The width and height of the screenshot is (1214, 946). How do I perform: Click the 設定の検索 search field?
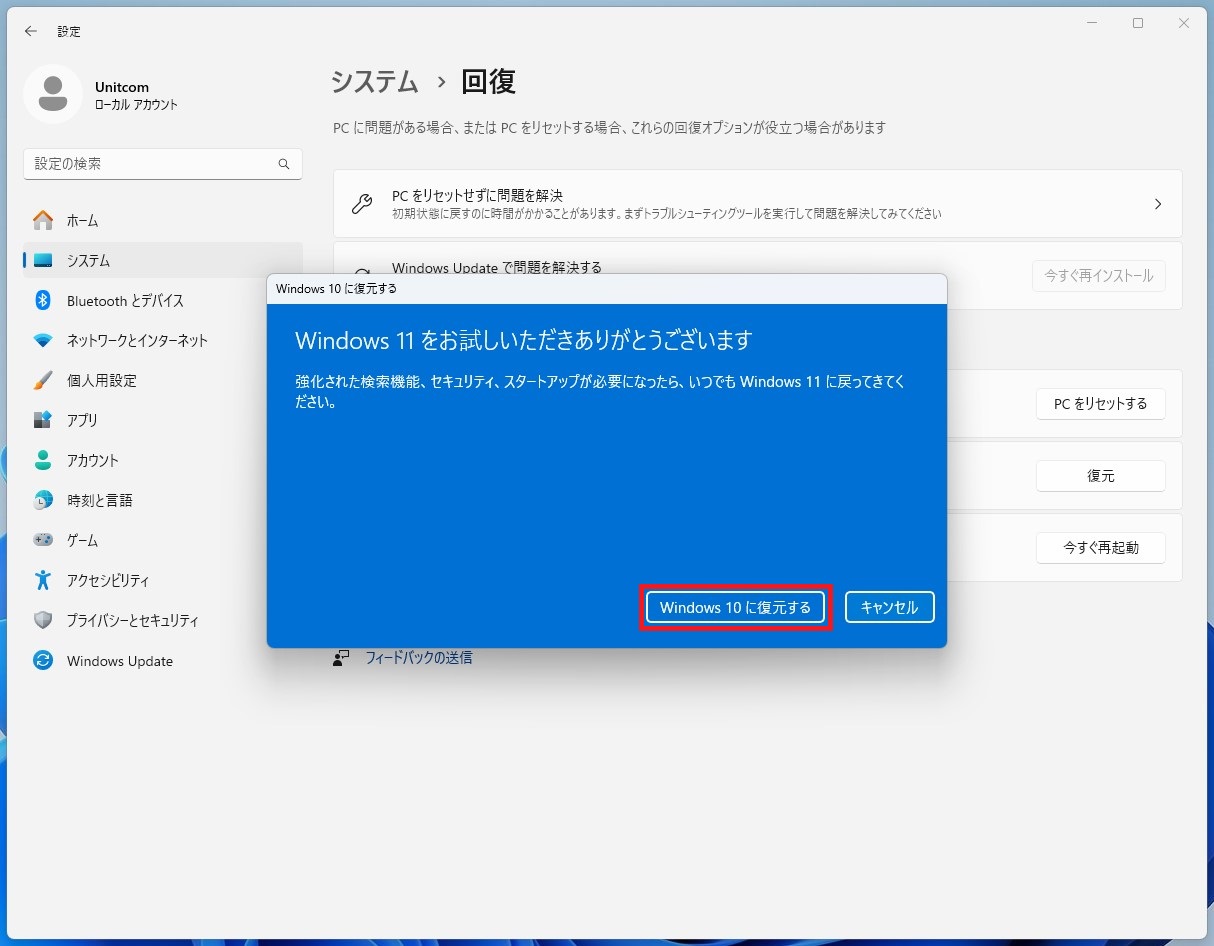[x=162, y=164]
